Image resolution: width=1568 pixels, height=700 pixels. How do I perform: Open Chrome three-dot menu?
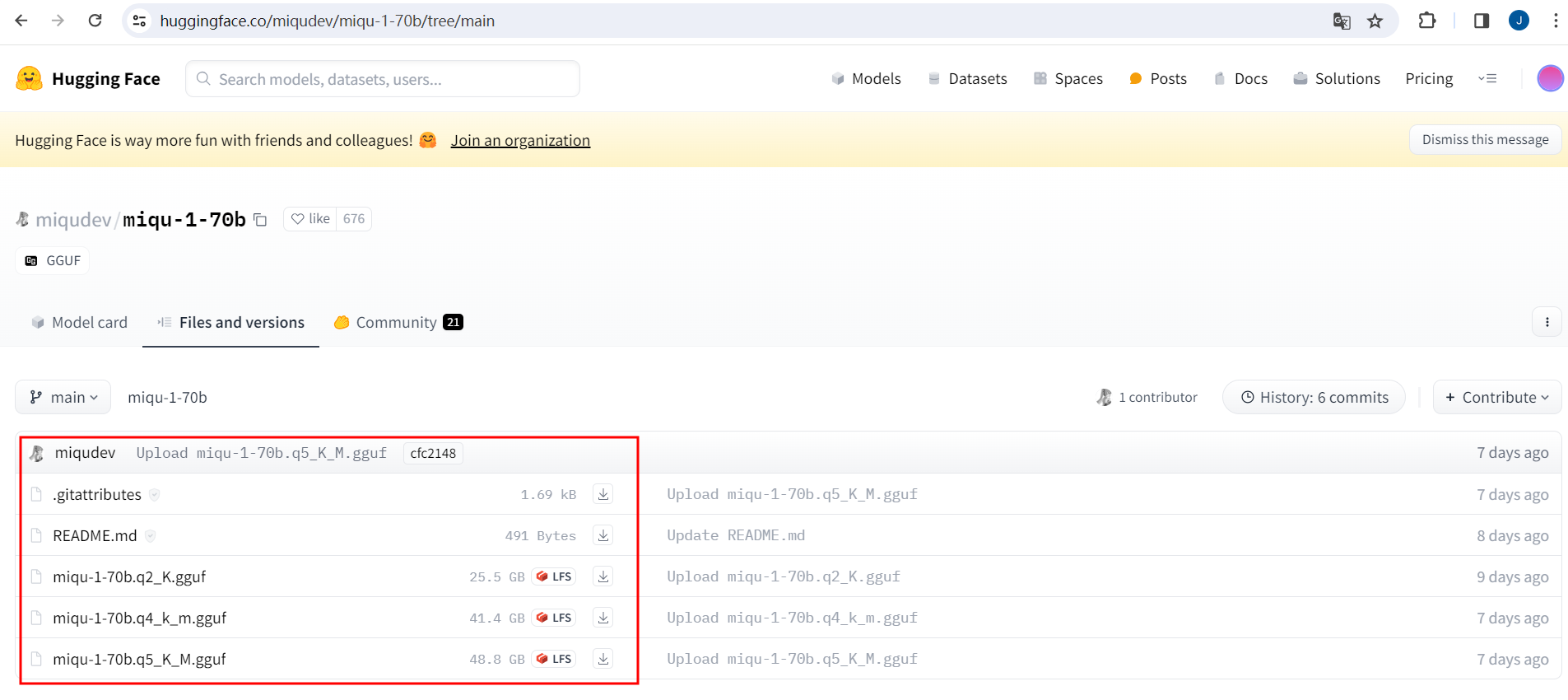click(1556, 21)
